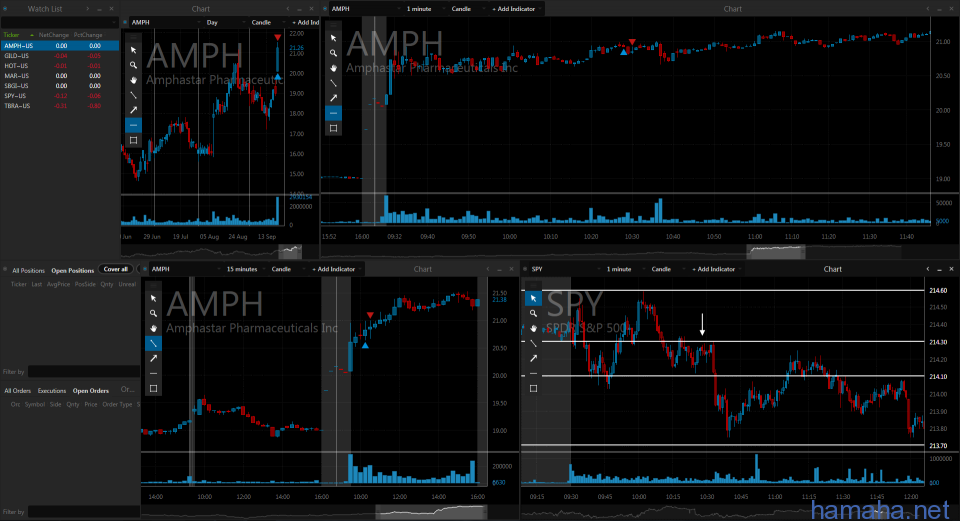Select pointer tool in AMPH 1 minute chart
Viewport: 960px width, 521px height.
334,38
